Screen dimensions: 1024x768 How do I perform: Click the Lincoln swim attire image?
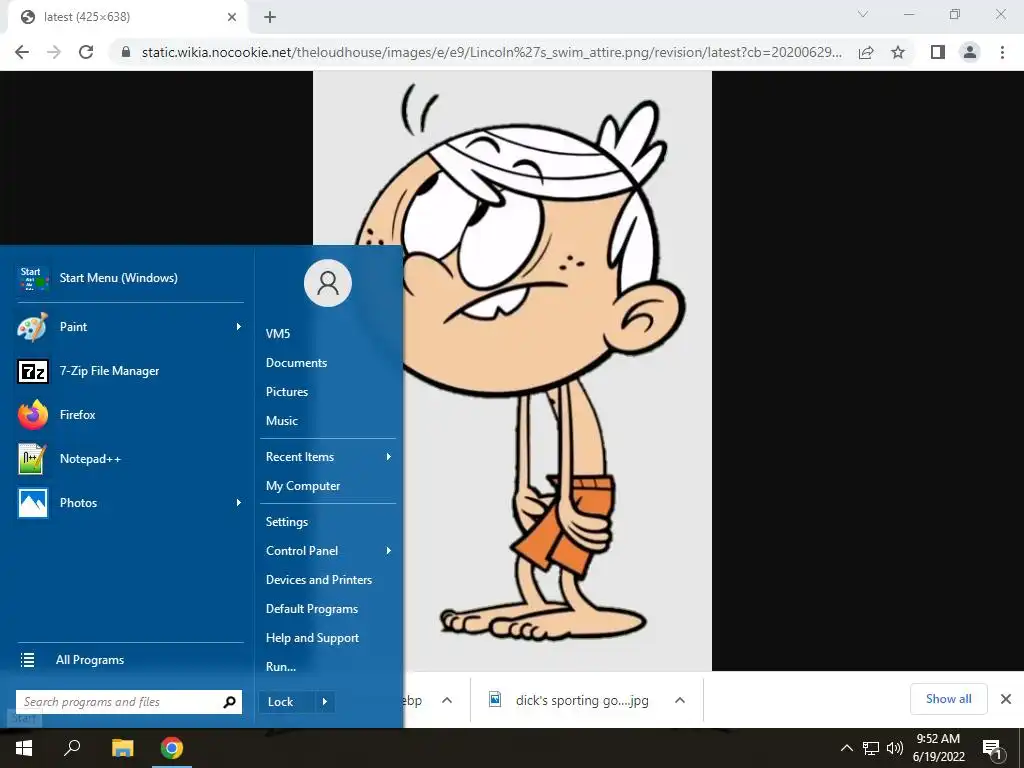[512, 371]
